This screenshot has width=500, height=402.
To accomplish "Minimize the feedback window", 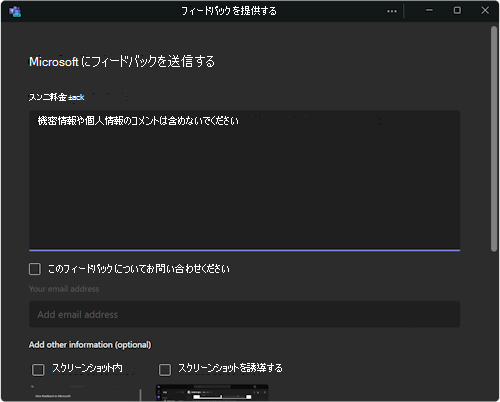I will pyautogui.click(x=429, y=11).
